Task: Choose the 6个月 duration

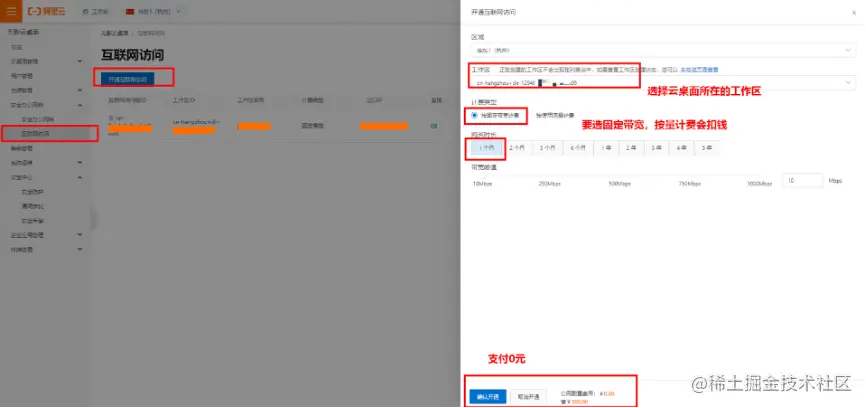Action: pyautogui.click(x=579, y=148)
